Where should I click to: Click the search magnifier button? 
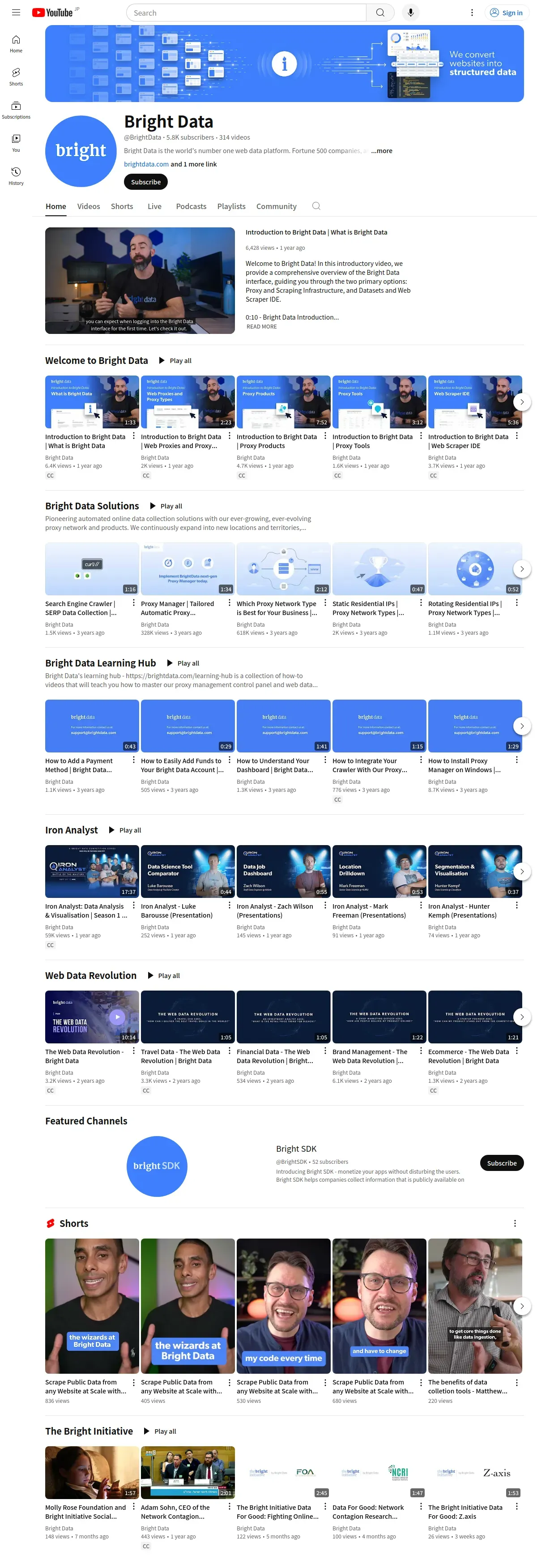click(x=380, y=12)
